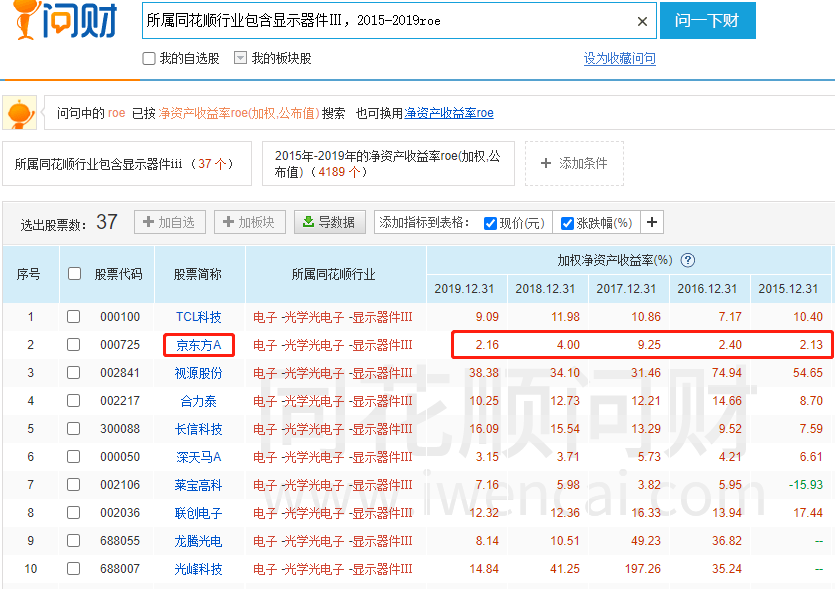
Task: Open the 长信科技 stock link
Action: point(199,429)
